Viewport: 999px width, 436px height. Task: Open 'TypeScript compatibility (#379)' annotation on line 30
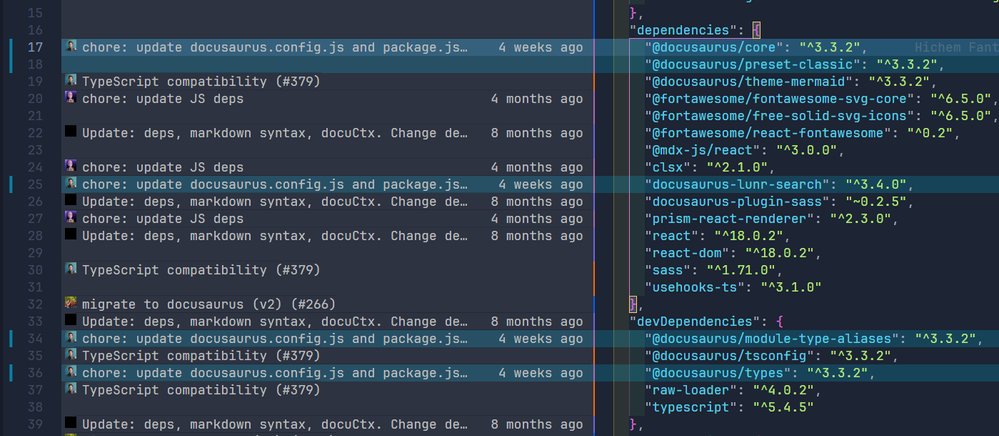pyautogui.click(x=201, y=270)
